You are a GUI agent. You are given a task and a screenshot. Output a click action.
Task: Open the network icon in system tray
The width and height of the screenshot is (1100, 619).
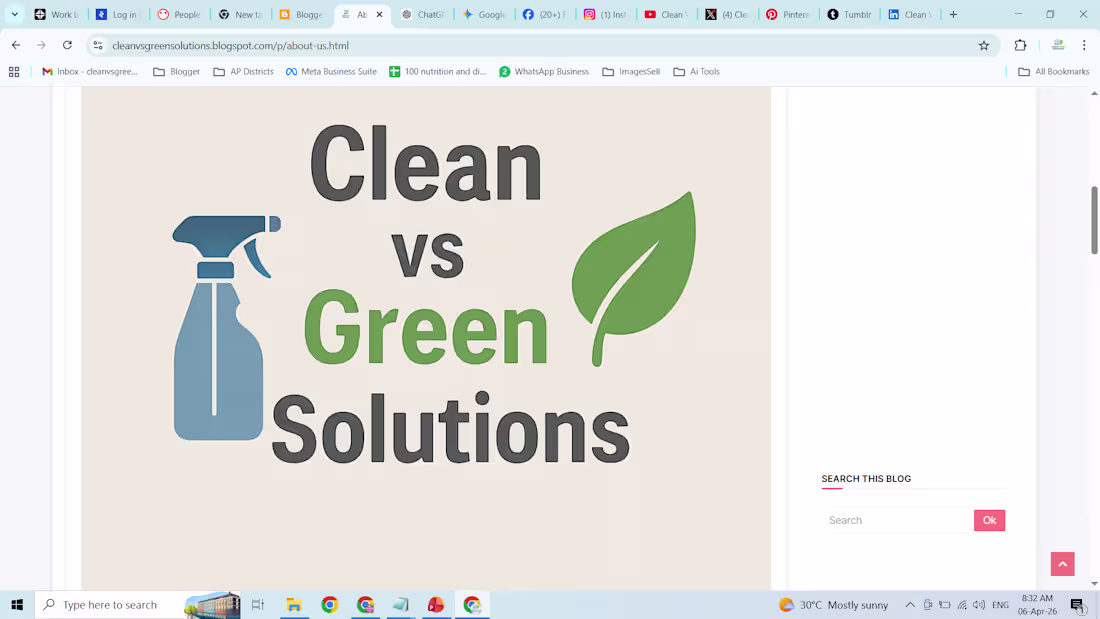(962, 604)
